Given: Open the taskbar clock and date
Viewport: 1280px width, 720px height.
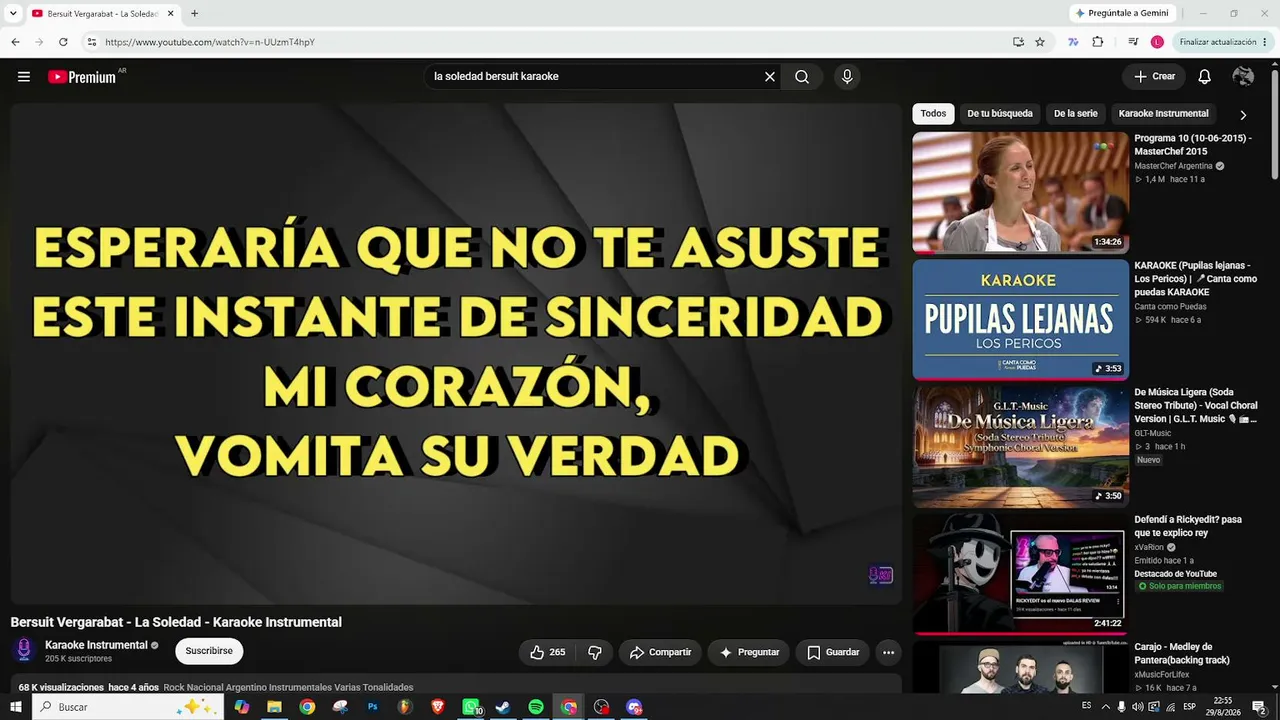Looking at the screenshot, I should pyautogui.click(x=1222, y=707).
